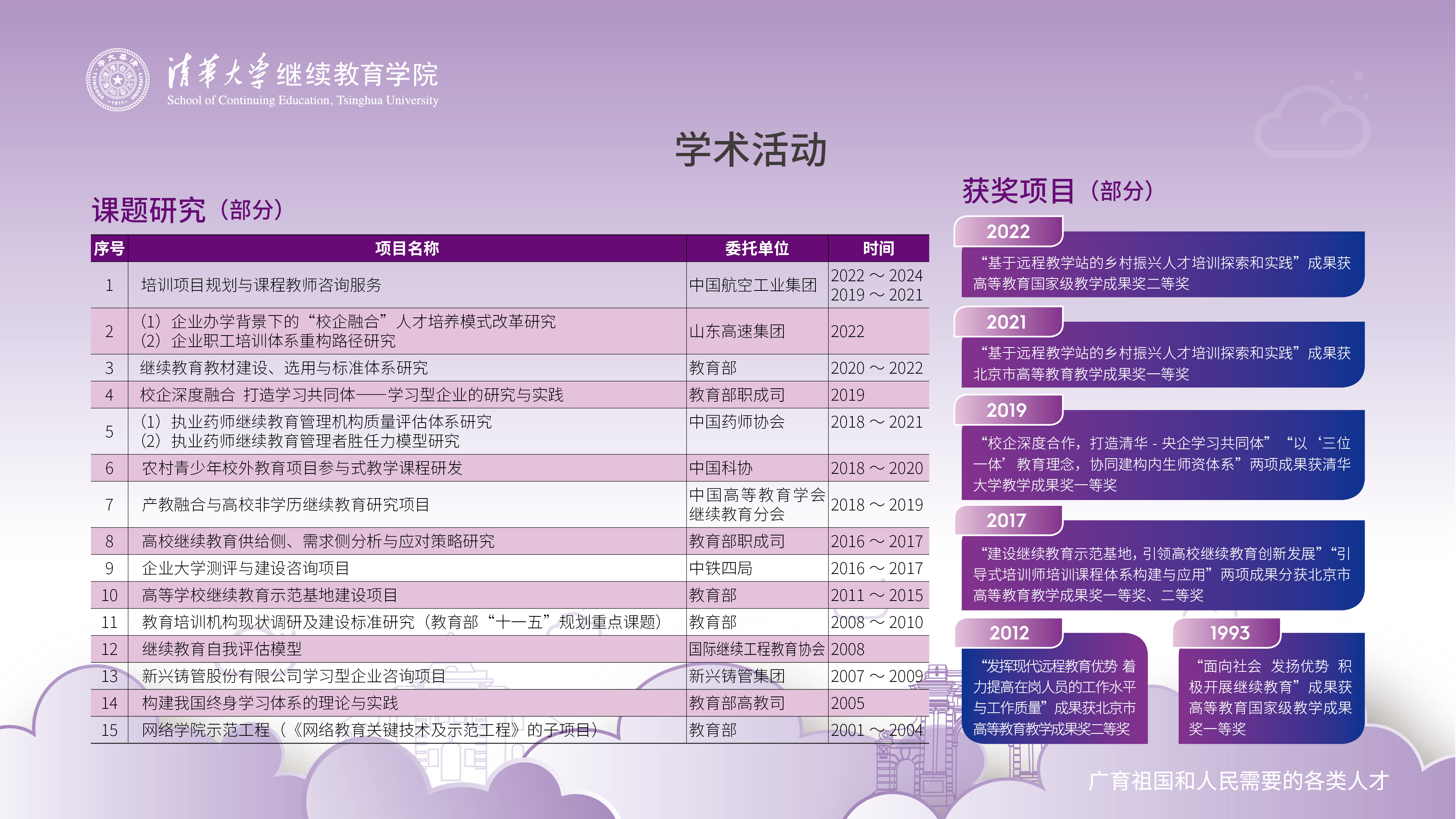
Task: Select 培训项目规划与课程教师咨询服务 row text
Action: (x=261, y=285)
